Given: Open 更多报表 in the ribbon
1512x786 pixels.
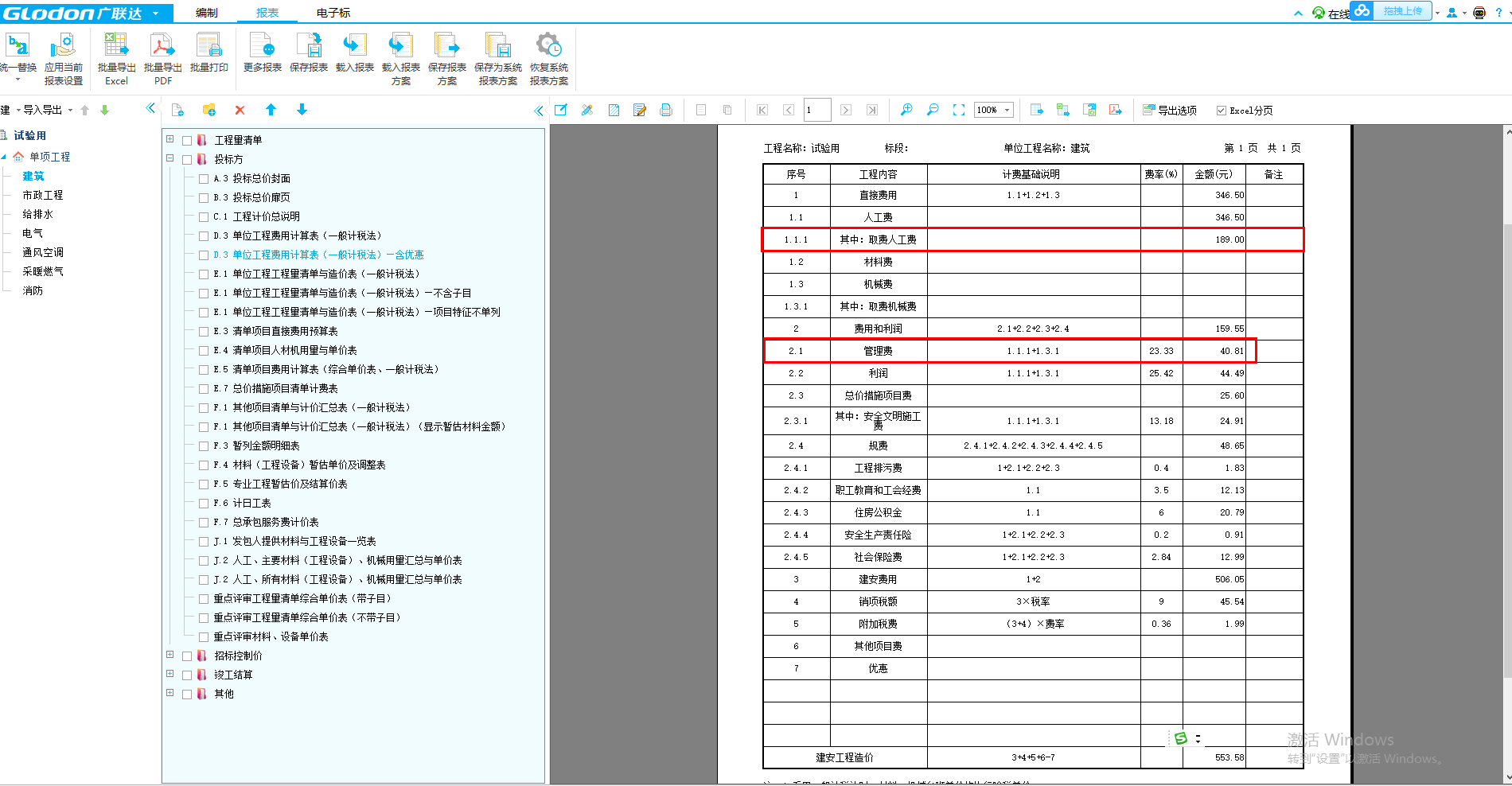Looking at the screenshot, I should point(263,53).
